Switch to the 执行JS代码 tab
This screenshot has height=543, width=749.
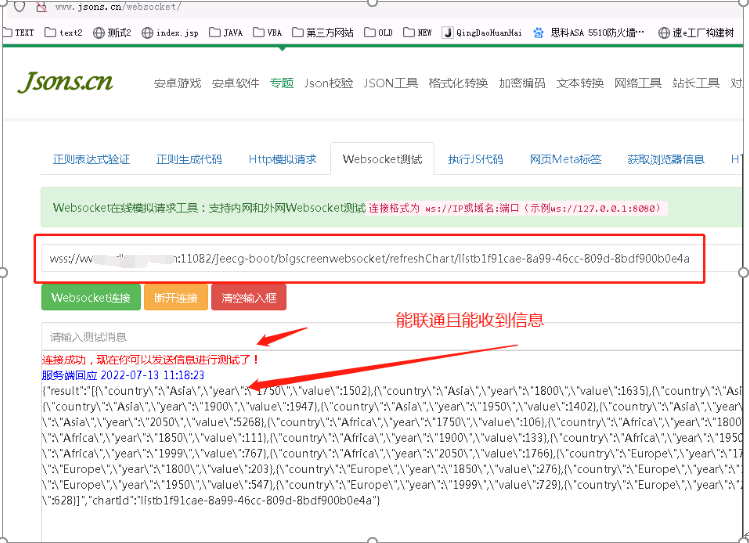click(x=475, y=159)
